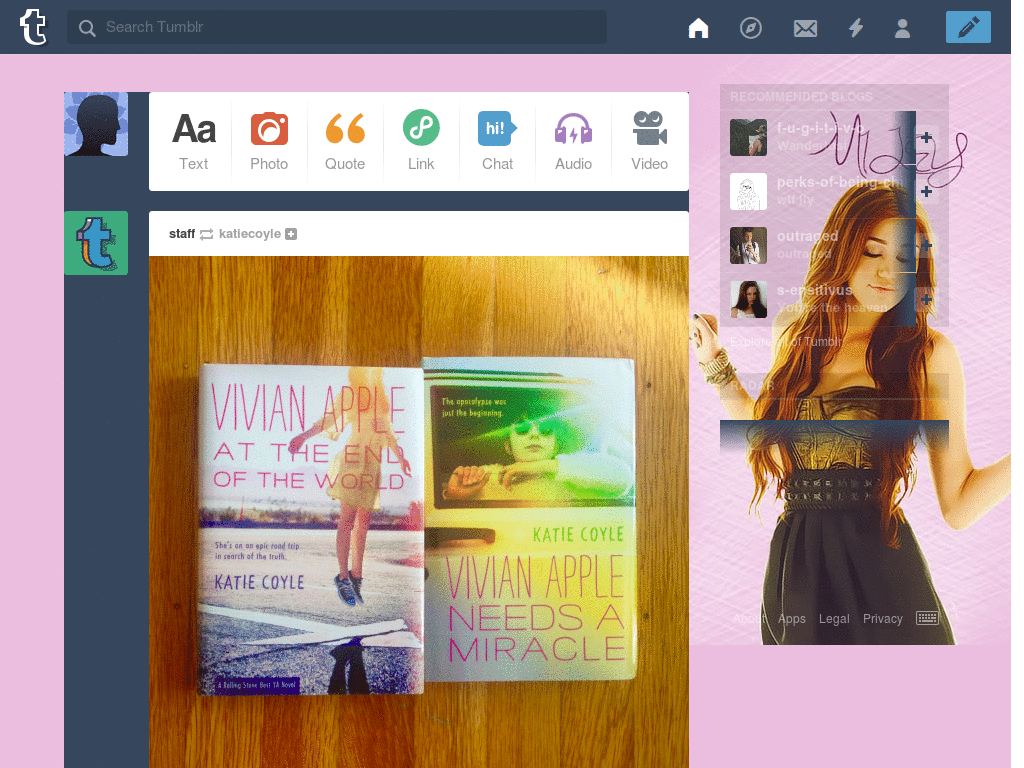Follow katiecoyle with the plus icon
This screenshot has height=768, width=1024.
(x=291, y=234)
